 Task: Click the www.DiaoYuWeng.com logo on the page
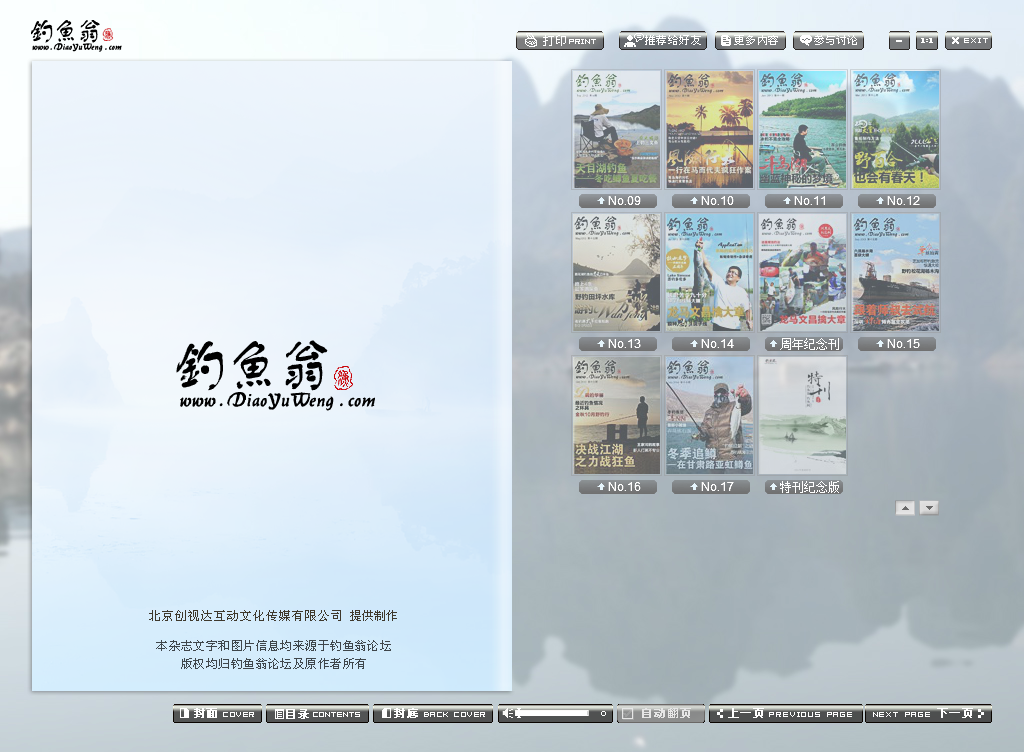276,375
